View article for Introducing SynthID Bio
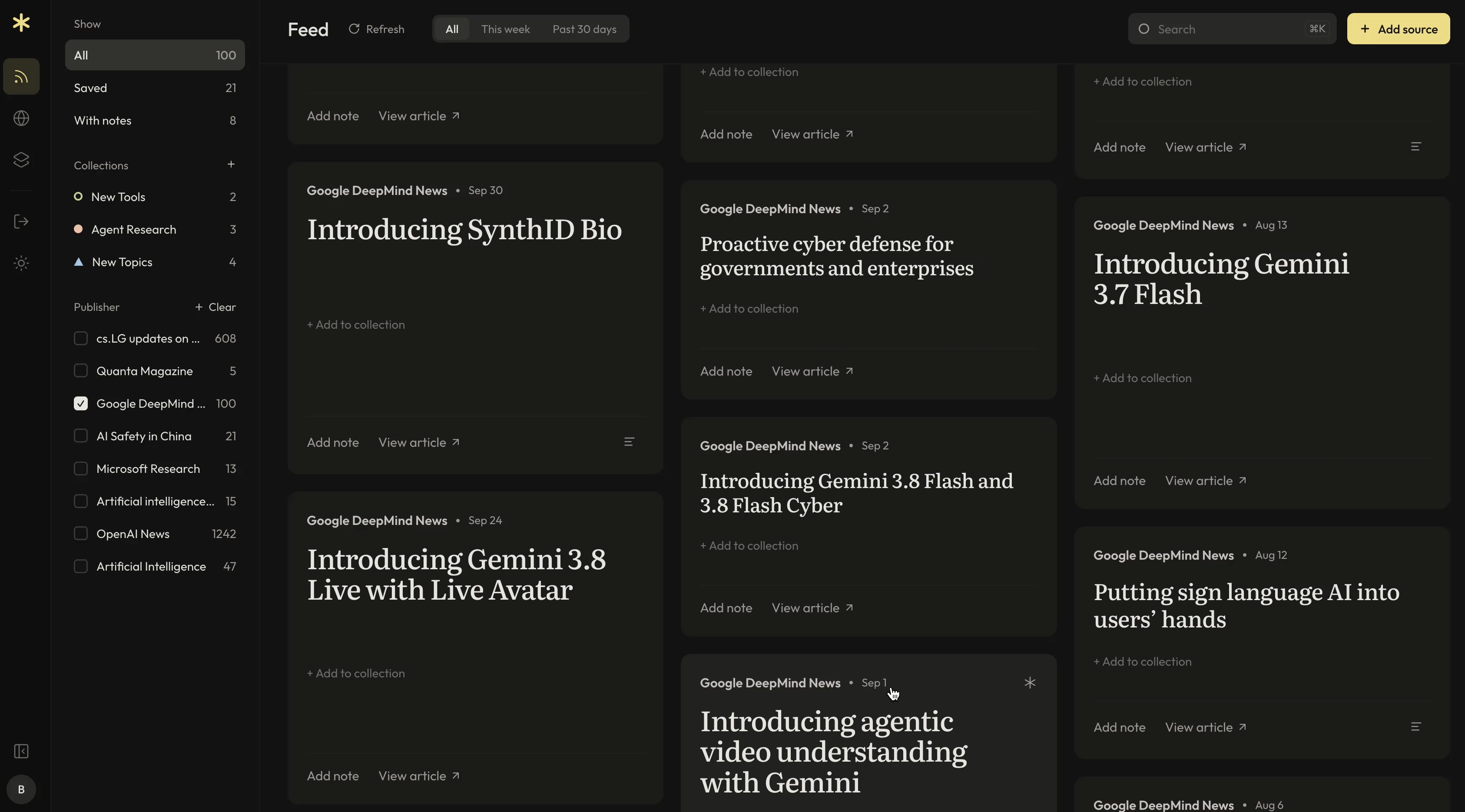Image resolution: width=1465 pixels, height=812 pixels. tap(419, 442)
